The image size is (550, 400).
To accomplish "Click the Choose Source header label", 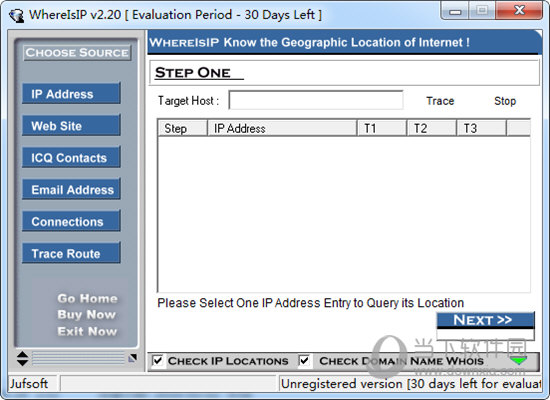I will tap(77, 53).
